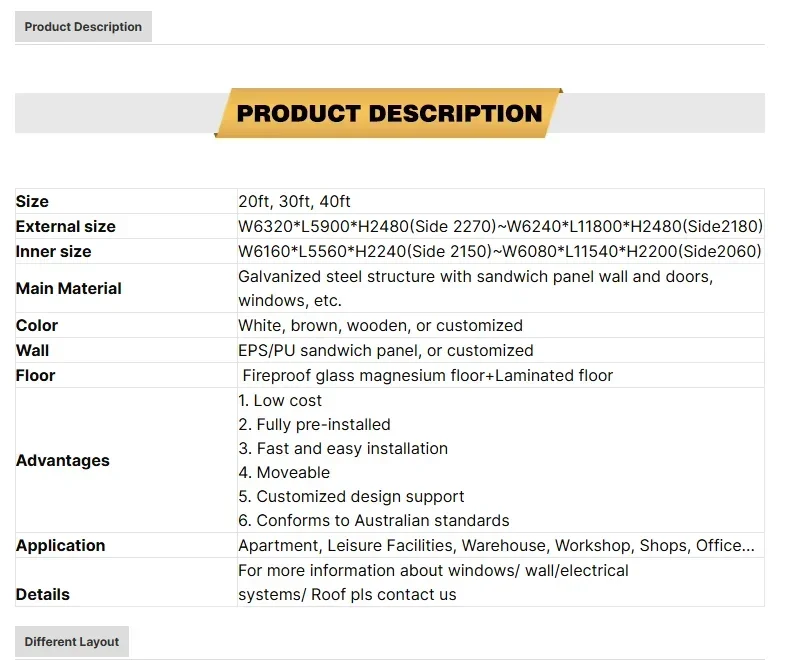Open the Product Description tab
Viewport: 797px width, 667px height.
click(83, 27)
